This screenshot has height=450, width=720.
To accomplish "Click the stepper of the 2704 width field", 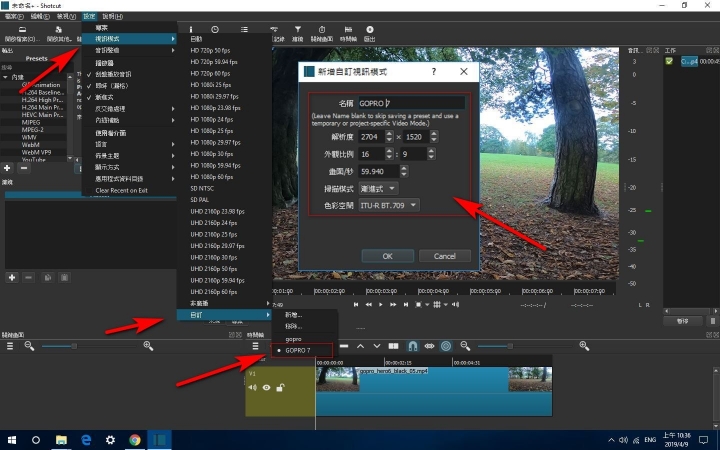I will tap(389, 137).
